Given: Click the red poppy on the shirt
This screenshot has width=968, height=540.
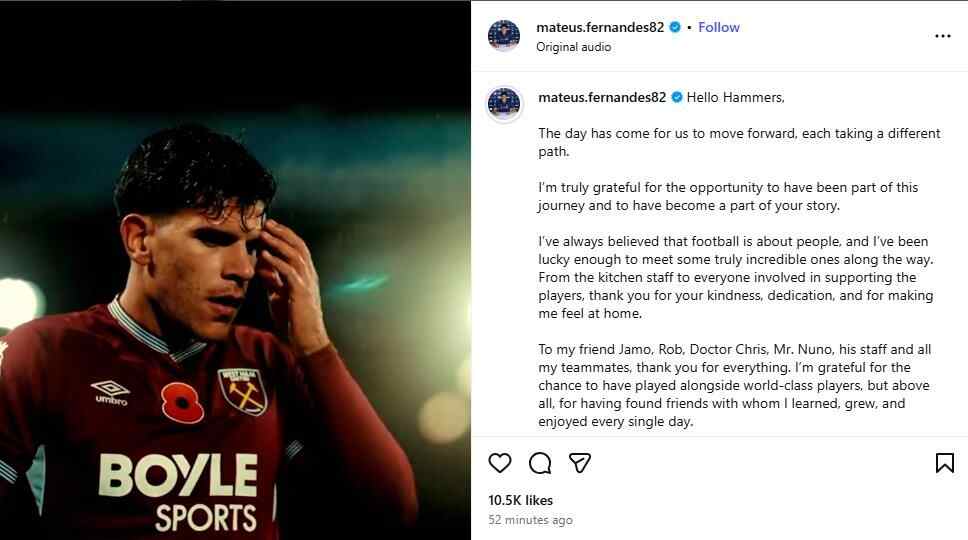Looking at the screenshot, I should point(182,403).
